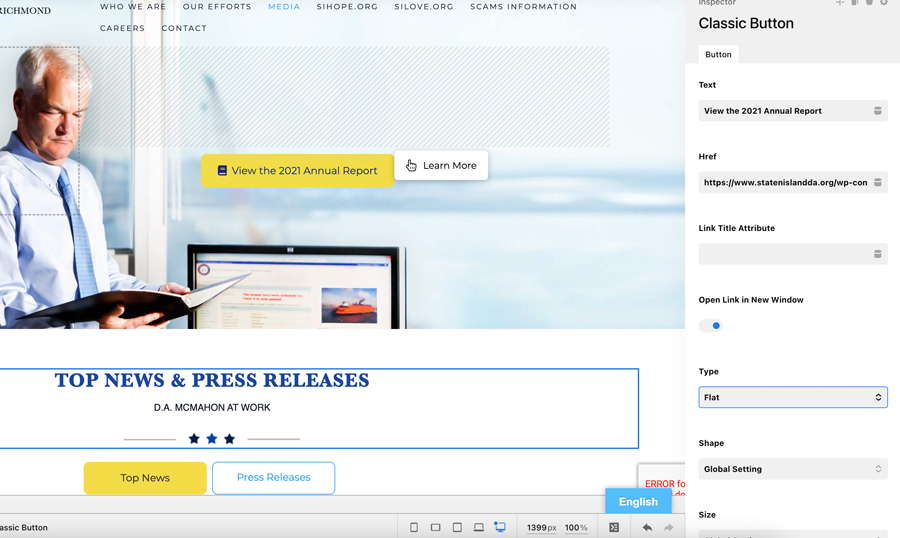The height and width of the screenshot is (538, 900).
Task: Open the Type dropdown set to Flat
Action: [792, 397]
